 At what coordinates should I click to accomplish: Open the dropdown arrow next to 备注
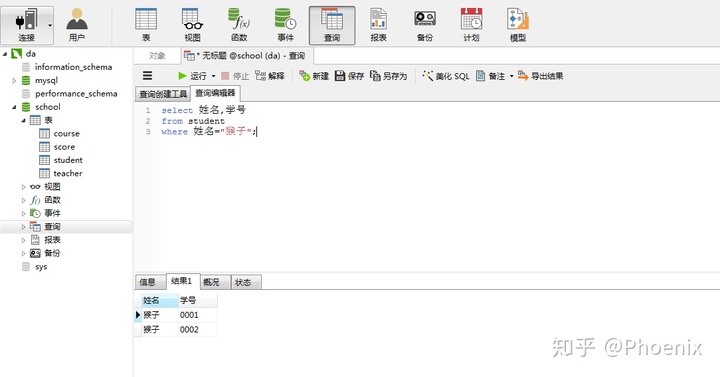[x=512, y=76]
